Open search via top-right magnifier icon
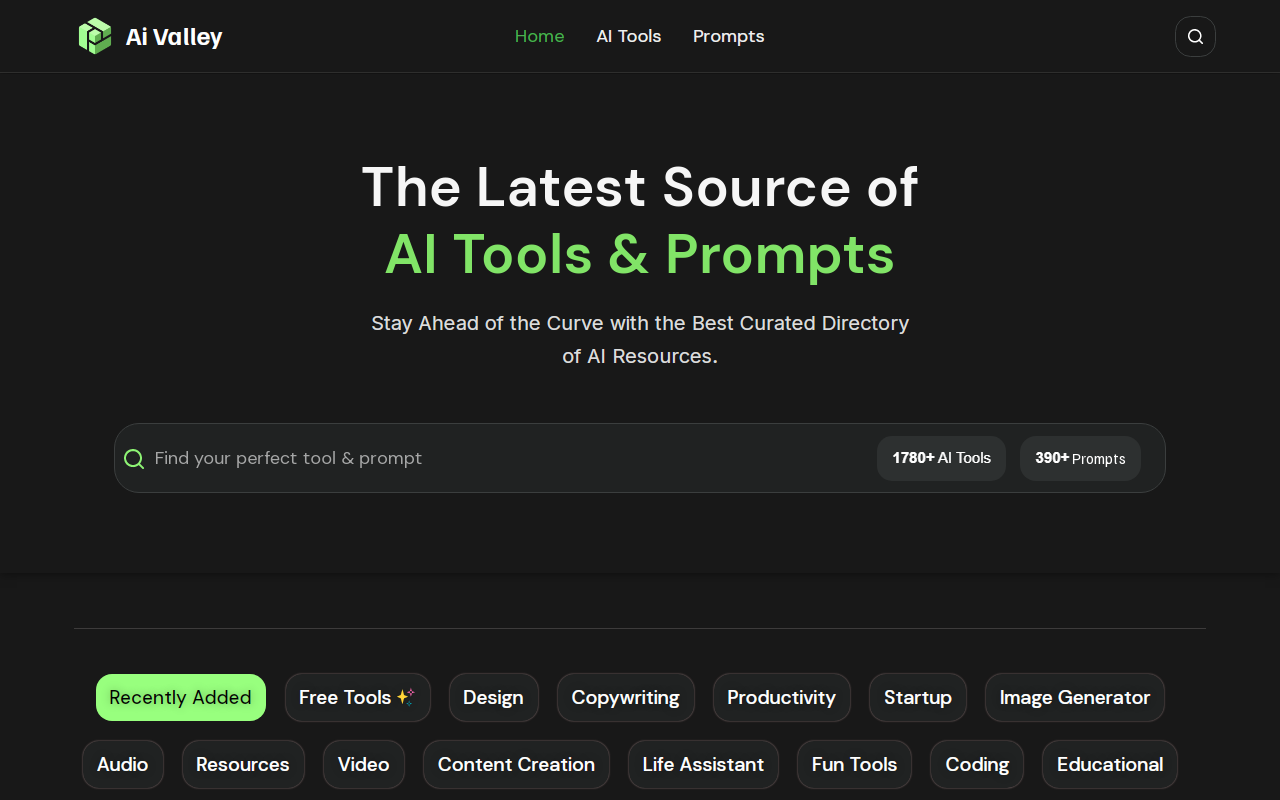This screenshot has width=1280, height=800. point(1195,37)
